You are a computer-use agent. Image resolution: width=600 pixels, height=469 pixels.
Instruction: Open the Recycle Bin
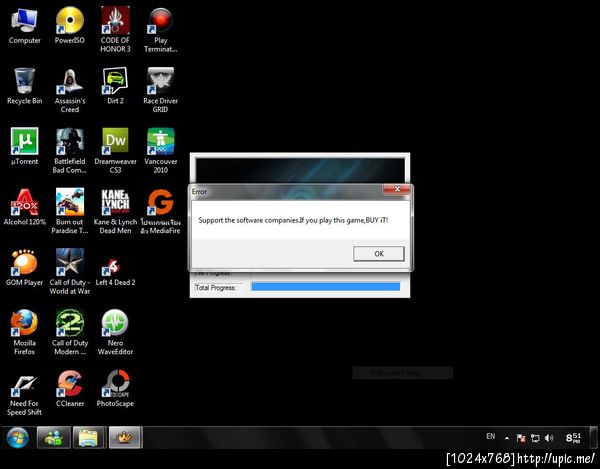pos(24,86)
